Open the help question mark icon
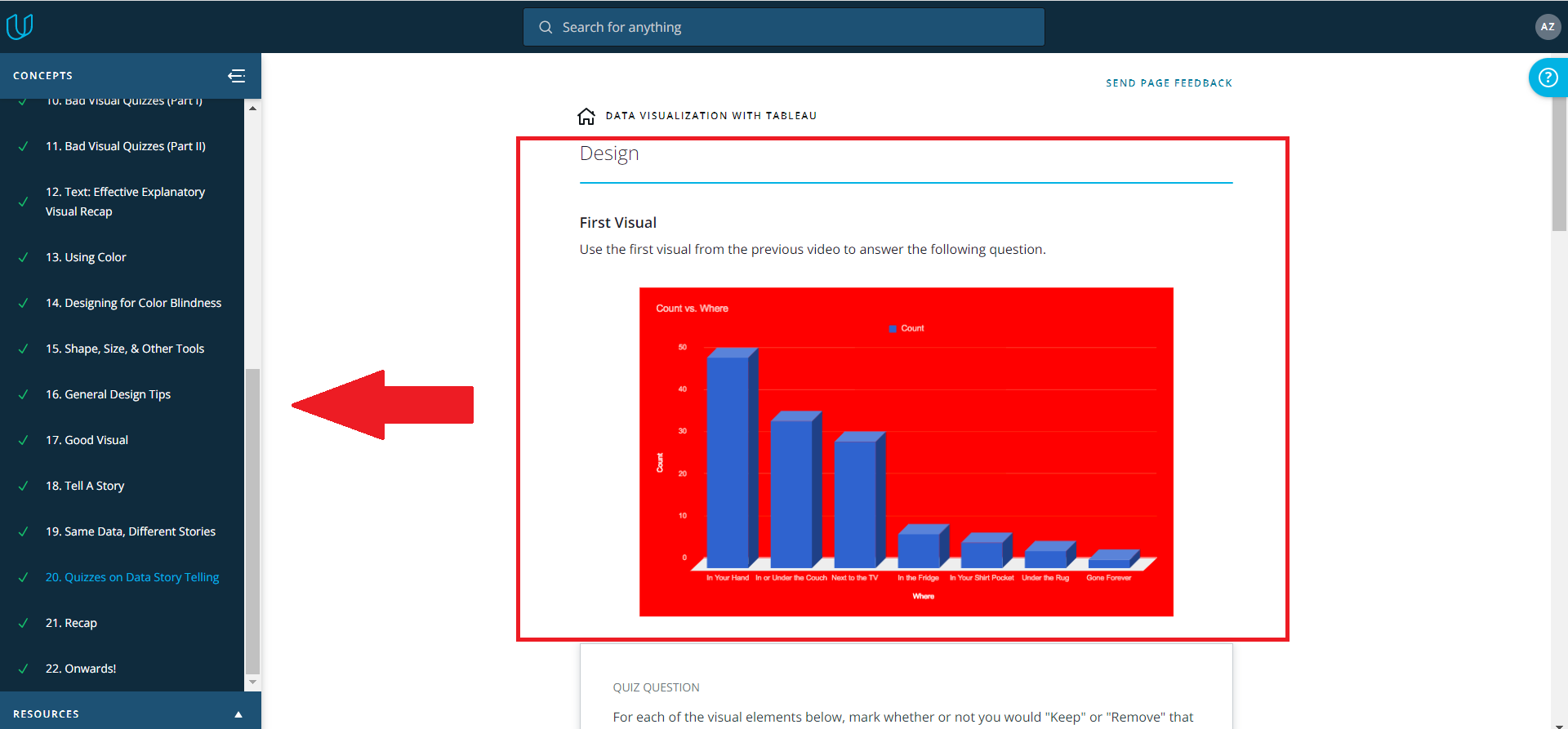Viewport: 1568px width, 729px height. pyautogui.click(x=1547, y=78)
